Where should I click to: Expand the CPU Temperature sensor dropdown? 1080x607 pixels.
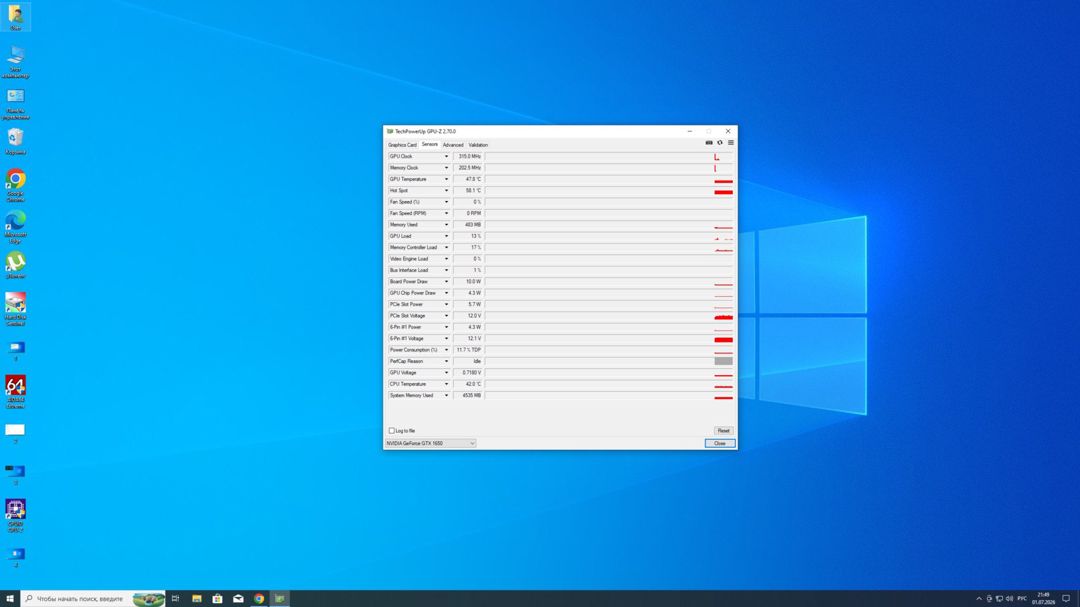pos(446,384)
